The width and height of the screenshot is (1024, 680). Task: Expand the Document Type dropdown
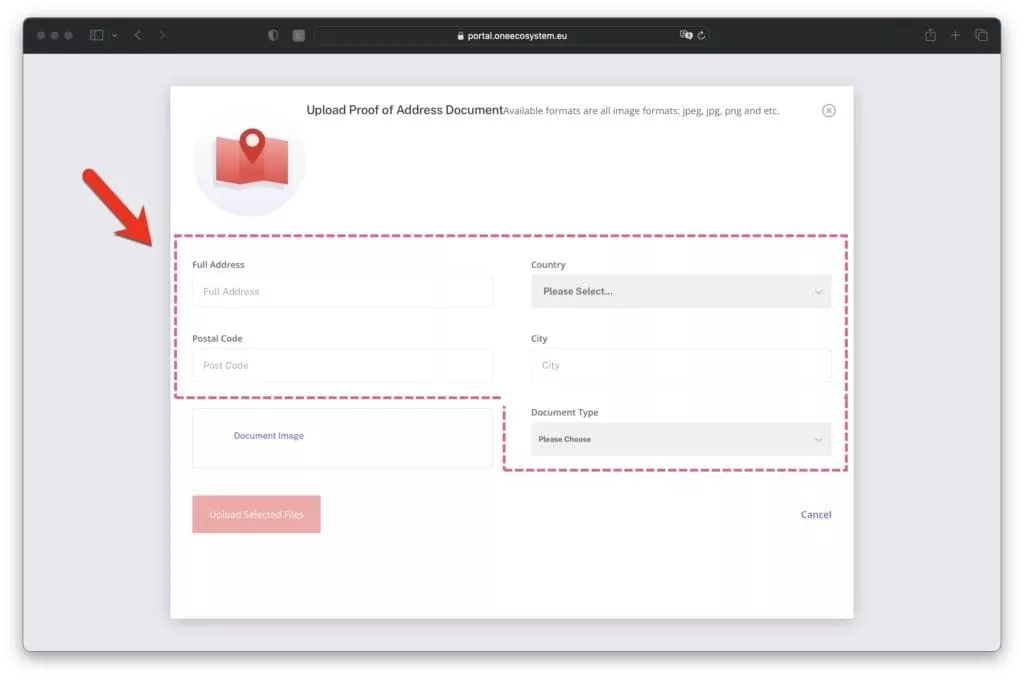point(680,440)
